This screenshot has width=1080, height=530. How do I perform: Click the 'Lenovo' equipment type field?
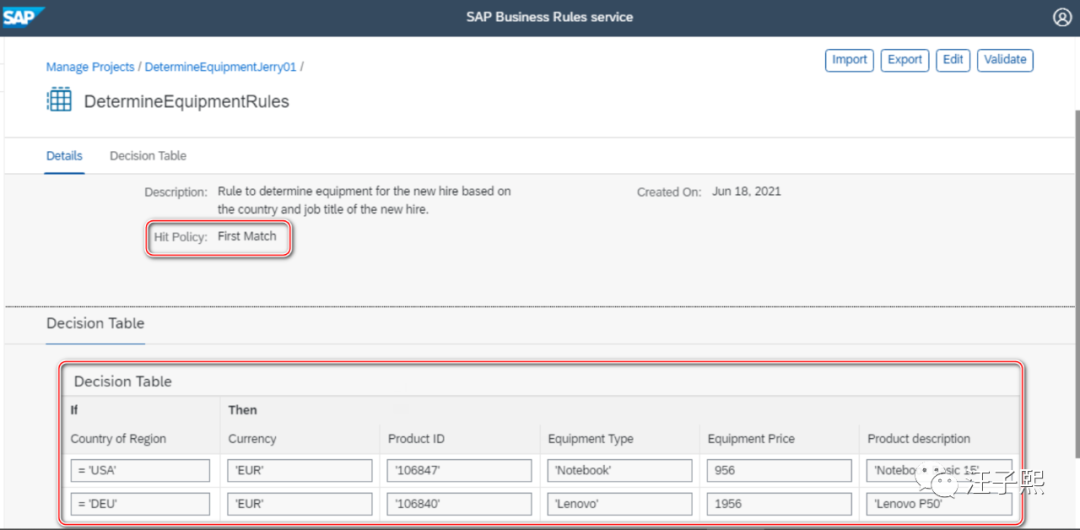tap(620, 504)
